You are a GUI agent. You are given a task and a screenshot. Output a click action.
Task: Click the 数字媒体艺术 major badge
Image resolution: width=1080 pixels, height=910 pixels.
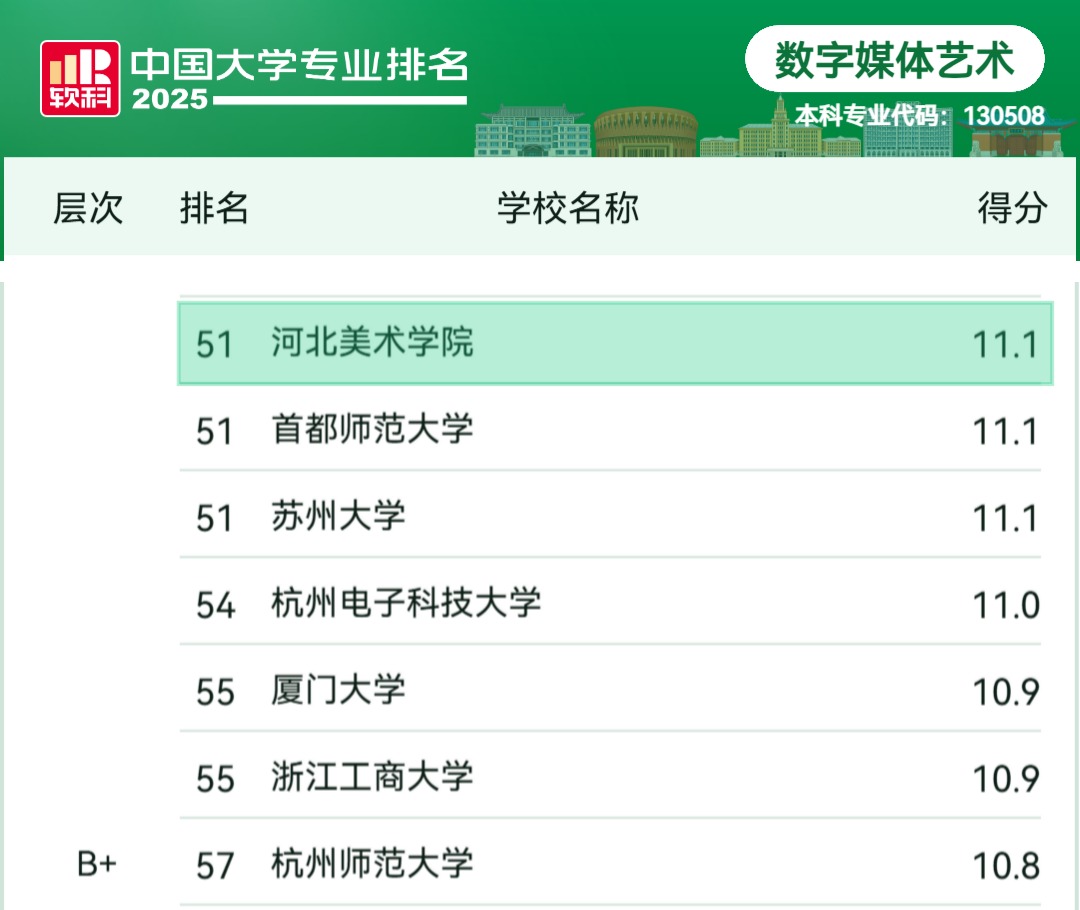894,60
